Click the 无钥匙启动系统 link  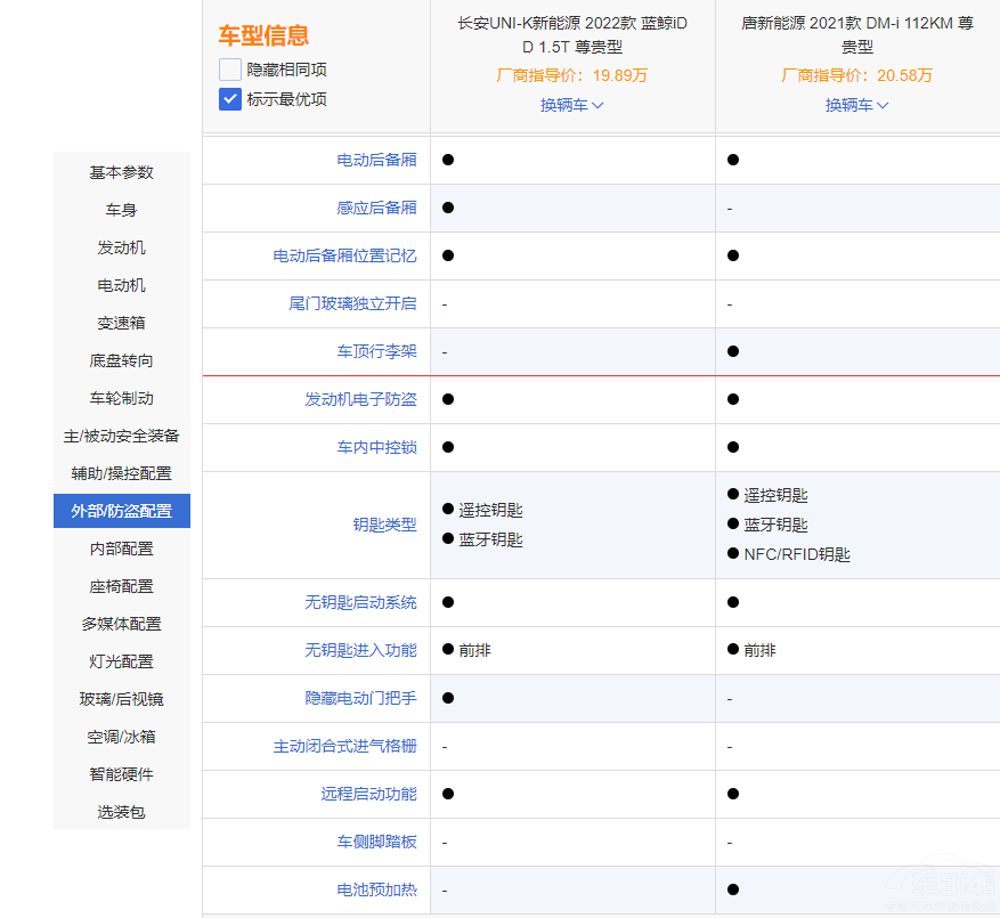(368, 602)
